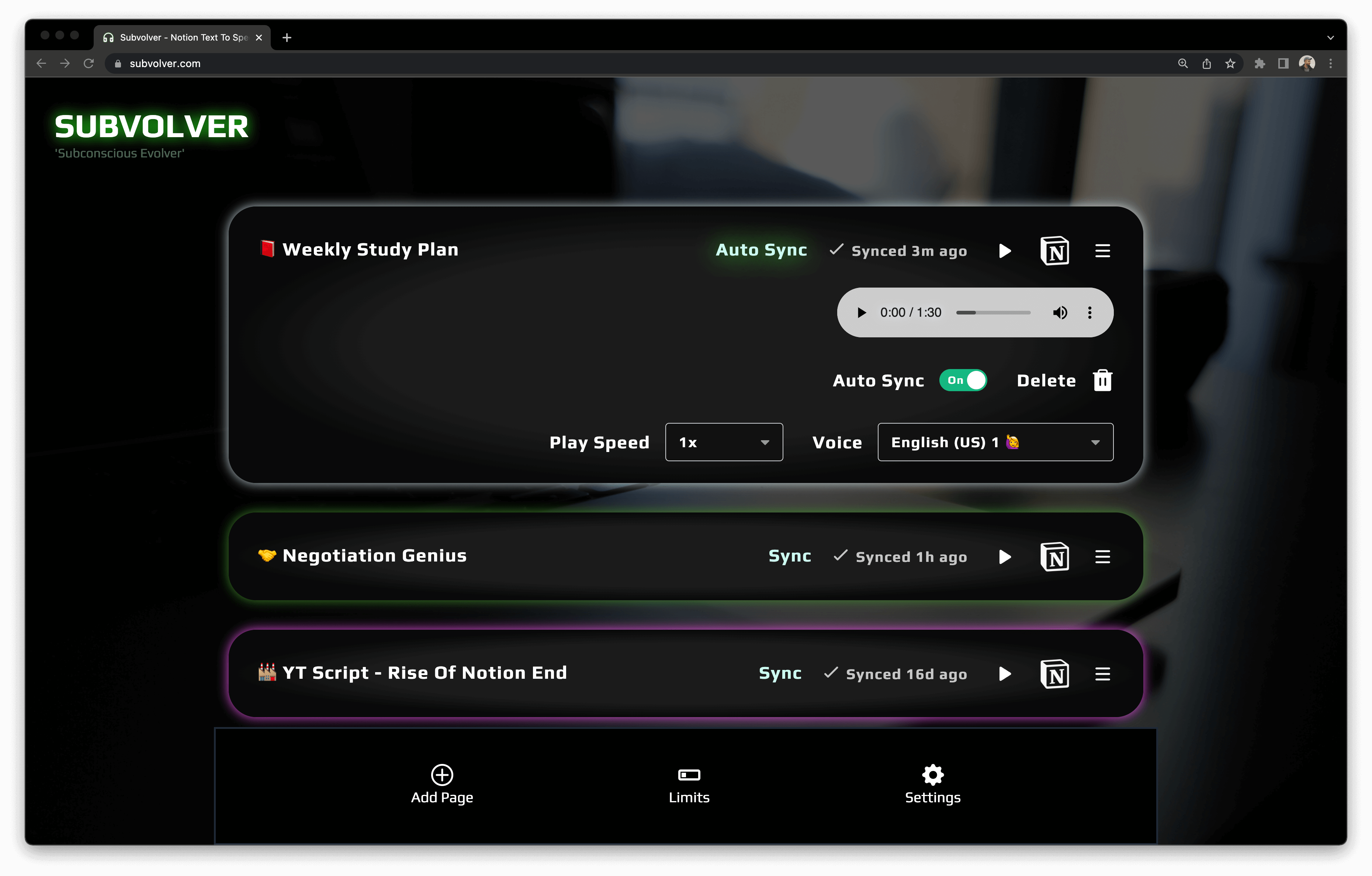Click the trash can delete icon
Viewport: 1372px width, 876px height.
coord(1102,380)
